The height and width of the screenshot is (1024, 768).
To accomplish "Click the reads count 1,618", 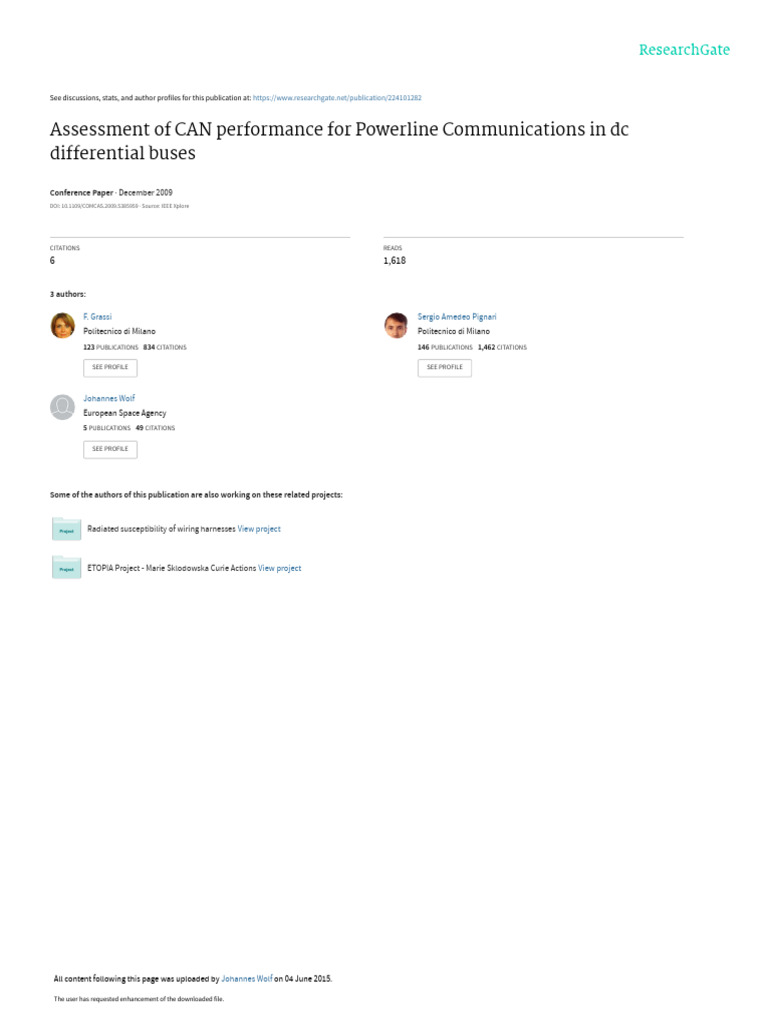I will point(394,261).
